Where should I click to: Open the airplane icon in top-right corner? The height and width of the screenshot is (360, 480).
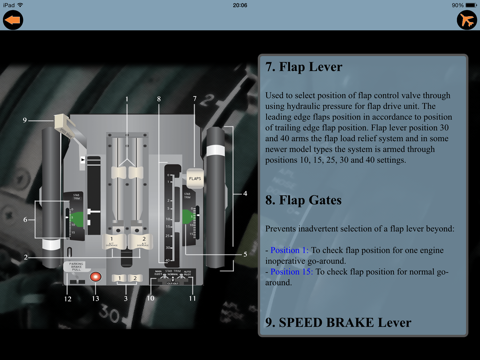click(x=467, y=20)
